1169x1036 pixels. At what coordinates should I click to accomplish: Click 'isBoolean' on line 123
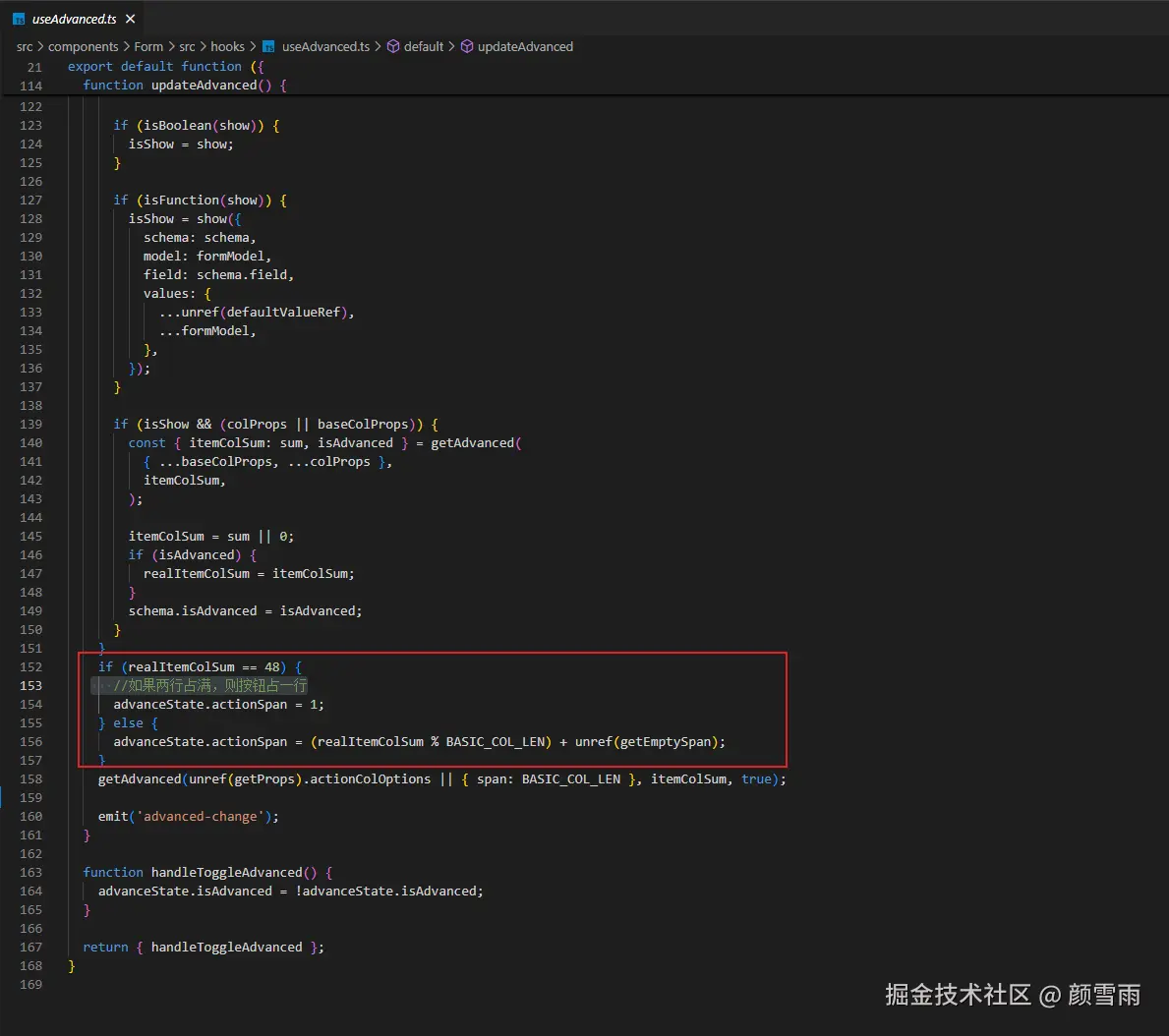click(x=177, y=125)
